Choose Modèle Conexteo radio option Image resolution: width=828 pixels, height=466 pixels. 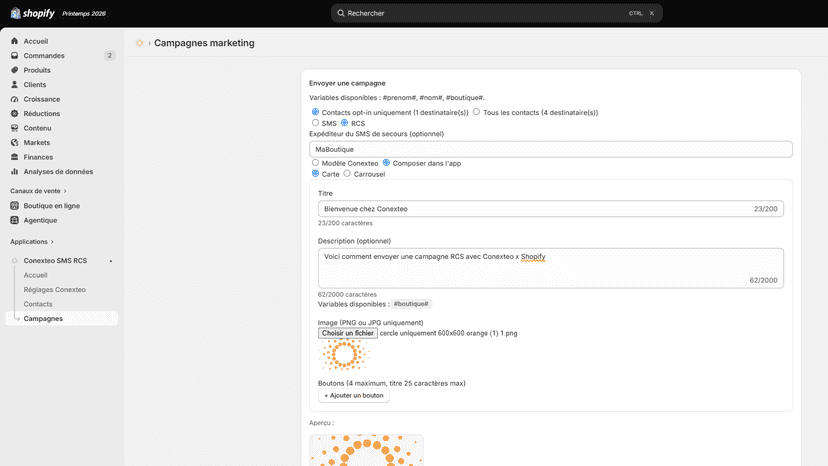coord(315,163)
